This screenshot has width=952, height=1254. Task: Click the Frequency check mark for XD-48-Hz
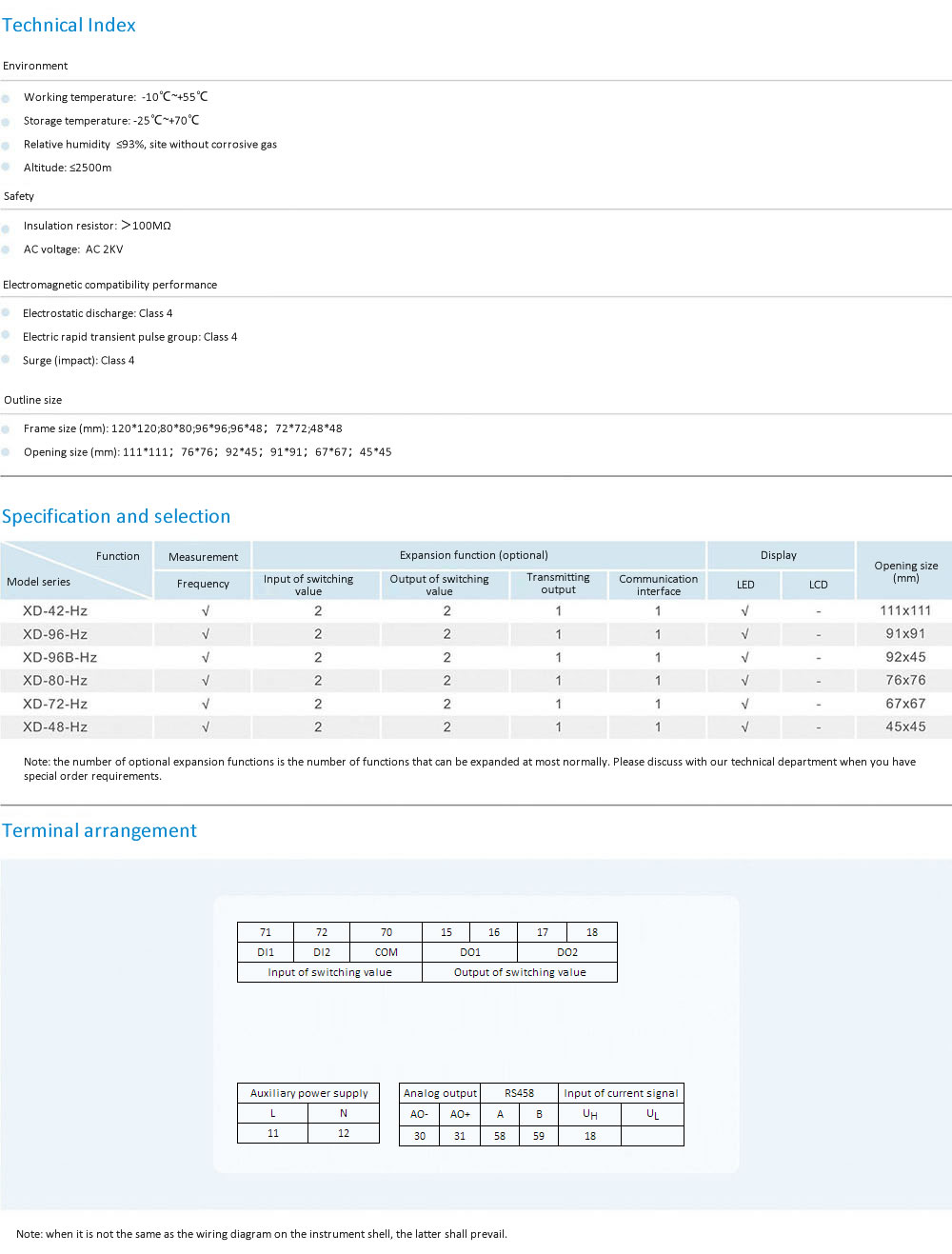pos(205,727)
